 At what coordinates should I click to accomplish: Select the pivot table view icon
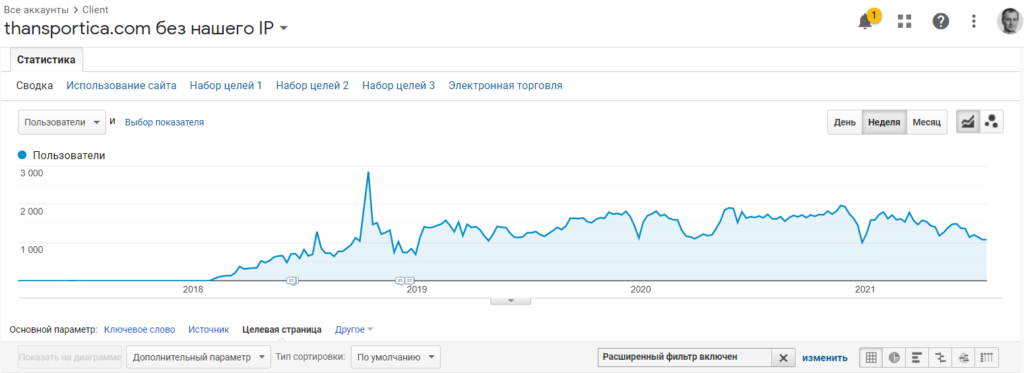click(987, 357)
